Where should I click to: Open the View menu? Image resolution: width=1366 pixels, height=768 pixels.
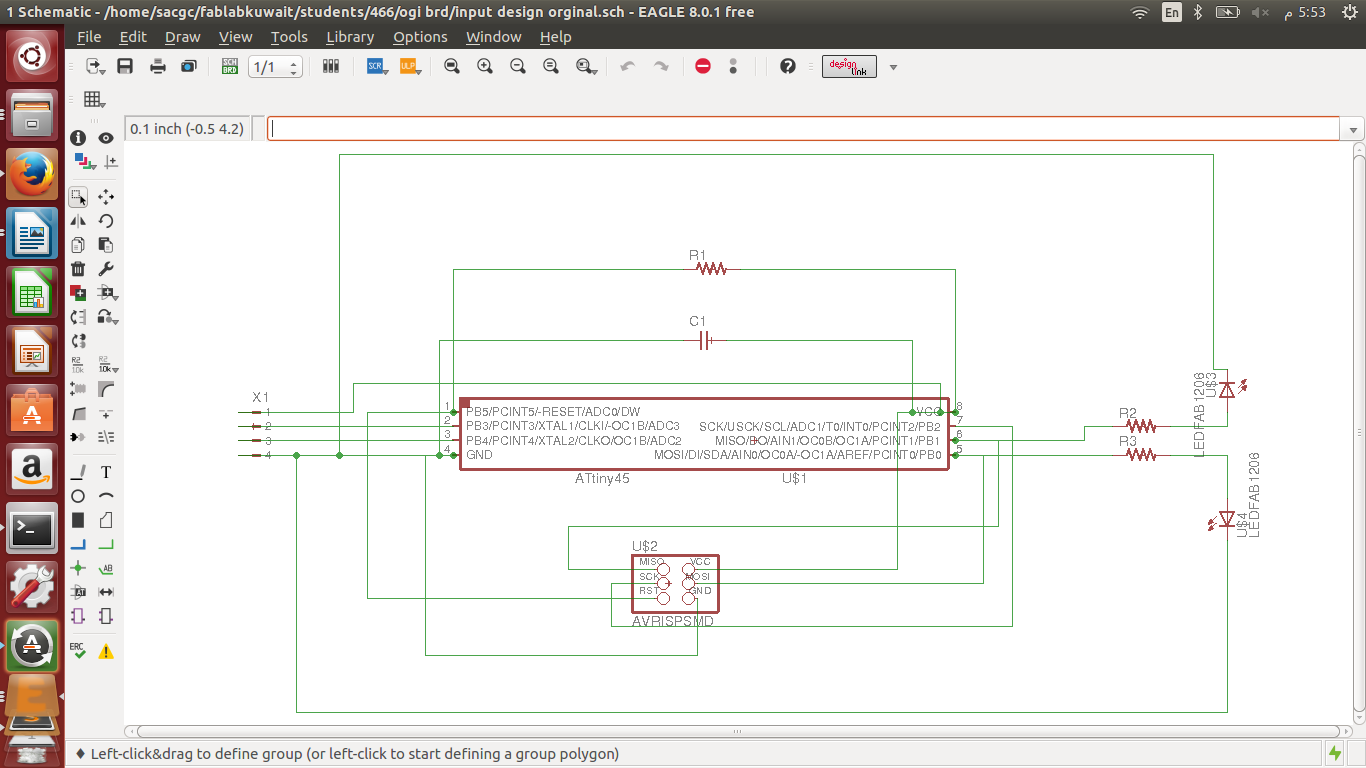pos(236,37)
